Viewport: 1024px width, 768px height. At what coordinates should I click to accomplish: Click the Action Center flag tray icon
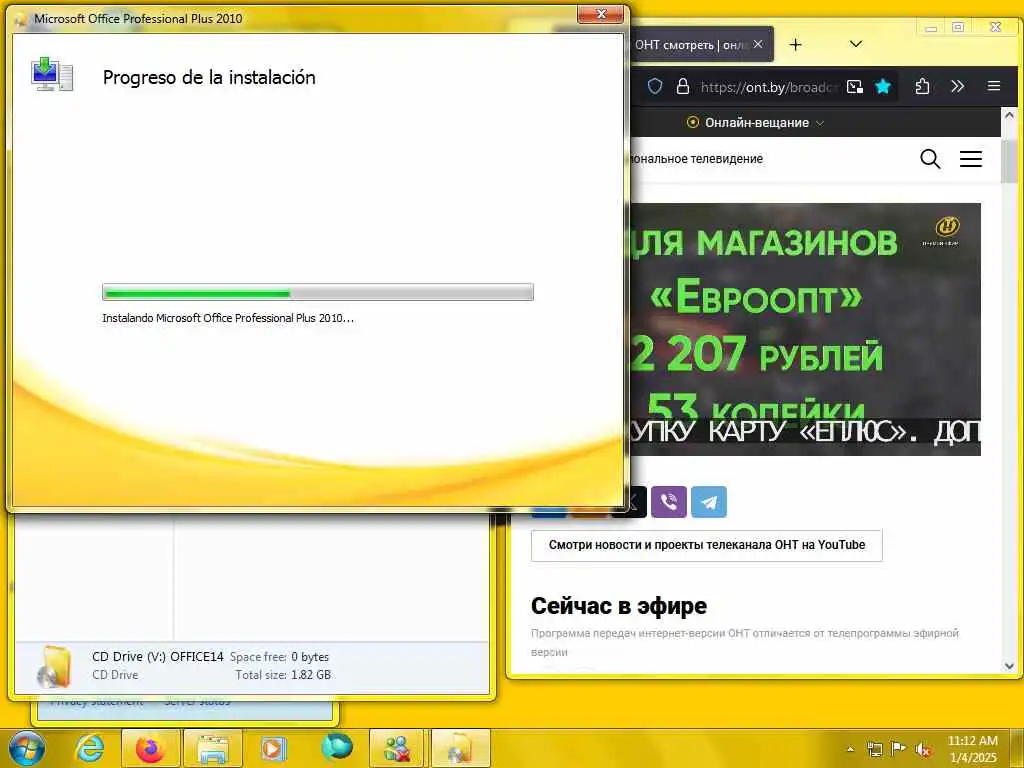[x=898, y=749]
